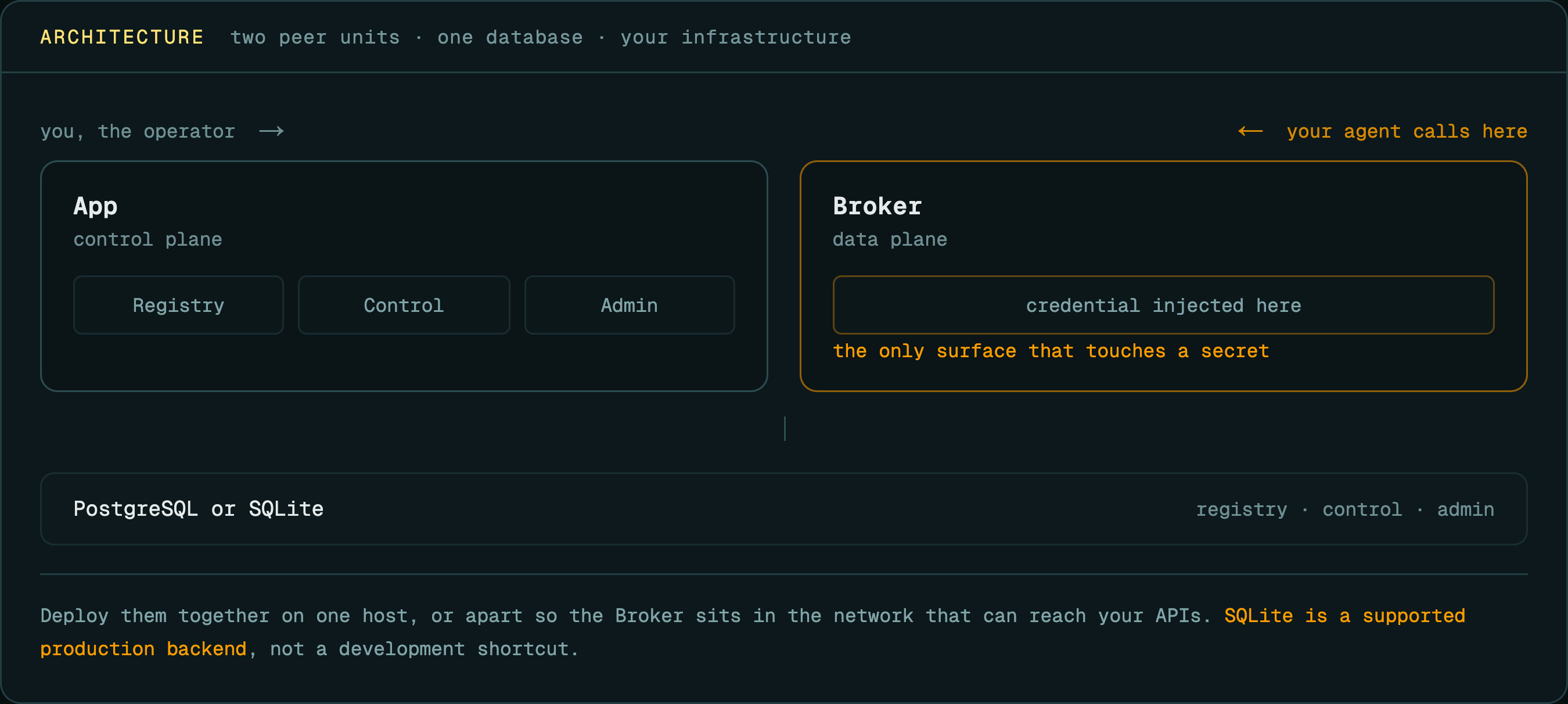Click the Control box in App panel
This screenshot has height=704, width=1568.
click(404, 305)
